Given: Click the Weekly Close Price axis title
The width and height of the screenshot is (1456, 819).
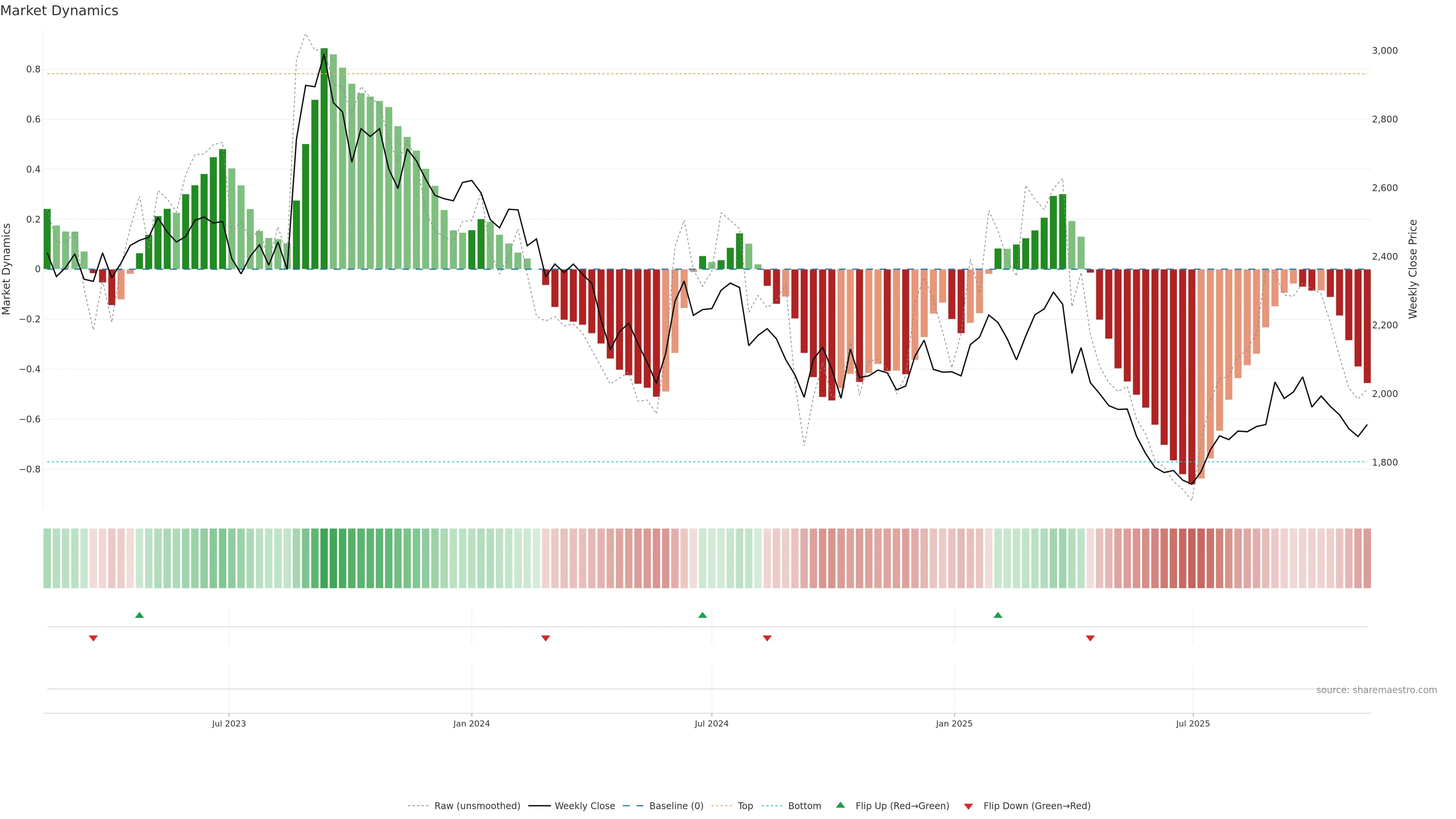Looking at the screenshot, I should [x=1413, y=269].
